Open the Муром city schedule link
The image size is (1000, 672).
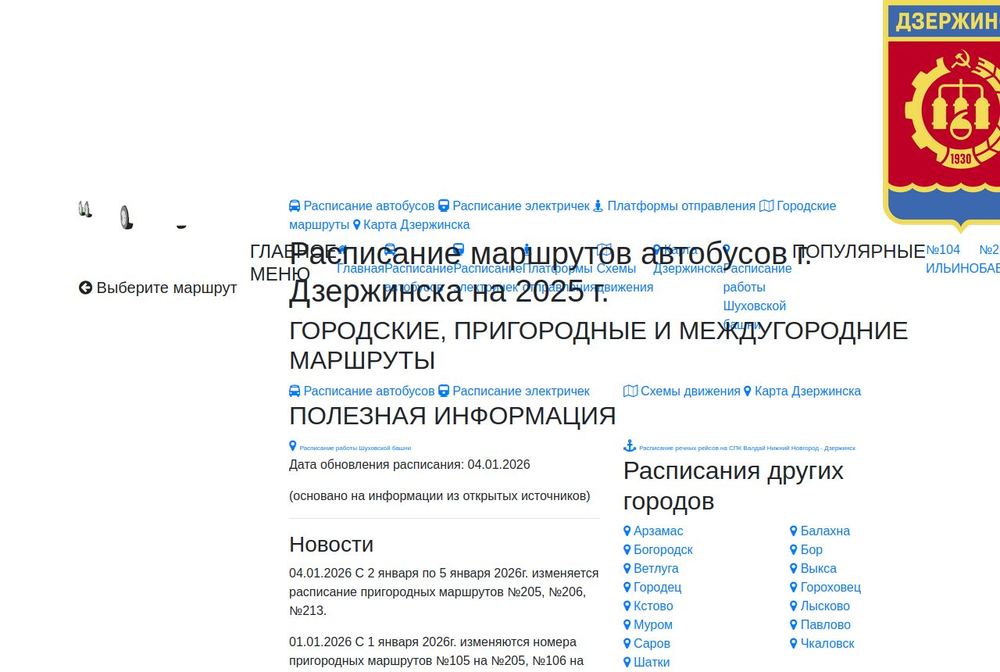click(x=652, y=625)
